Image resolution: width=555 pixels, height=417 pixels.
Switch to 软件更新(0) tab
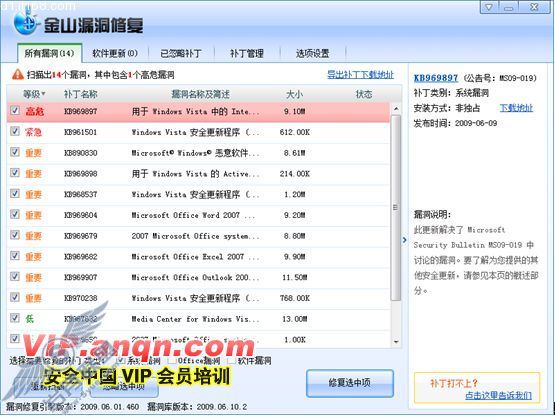point(115,53)
